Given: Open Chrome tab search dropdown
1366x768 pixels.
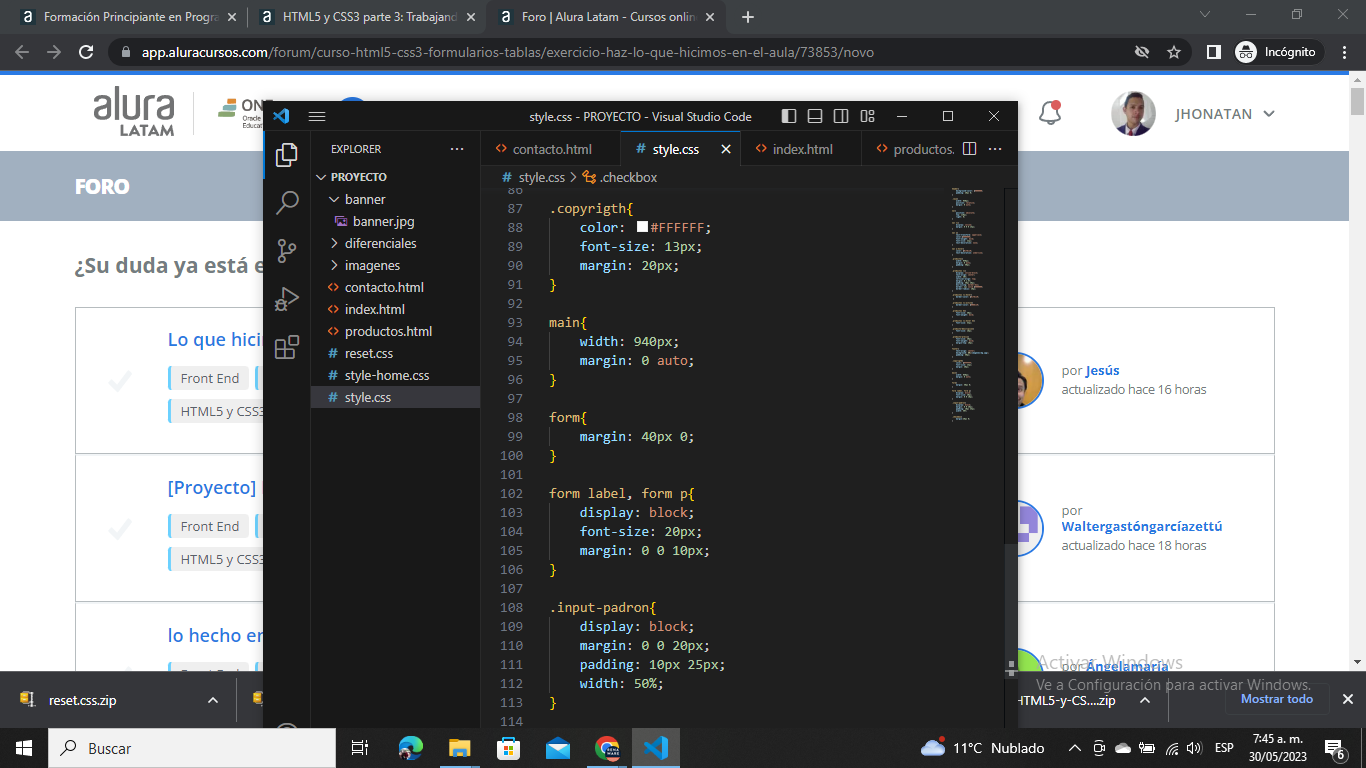Looking at the screenshot, I should [1204, 15].
